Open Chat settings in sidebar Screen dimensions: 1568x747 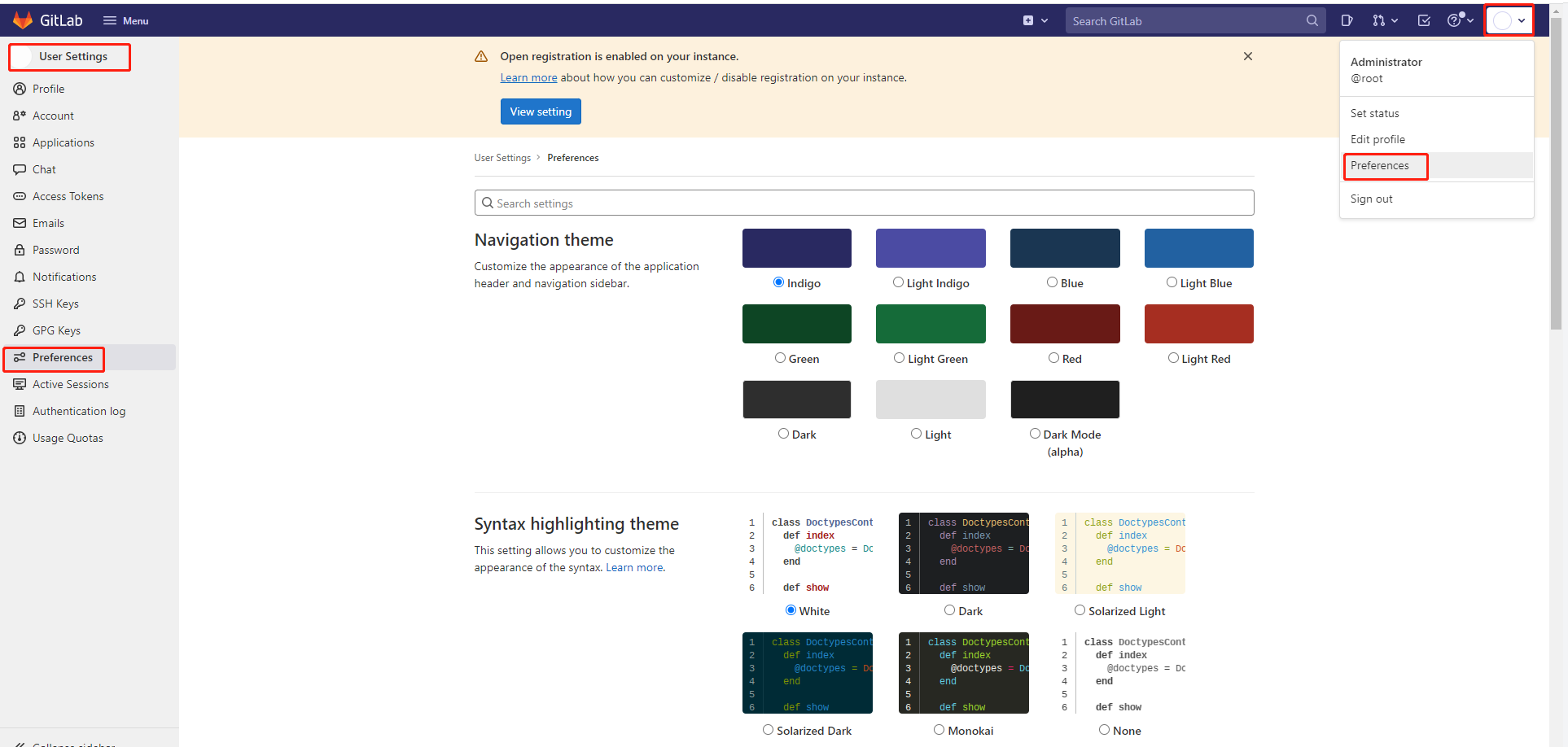(x=44, y=169)
